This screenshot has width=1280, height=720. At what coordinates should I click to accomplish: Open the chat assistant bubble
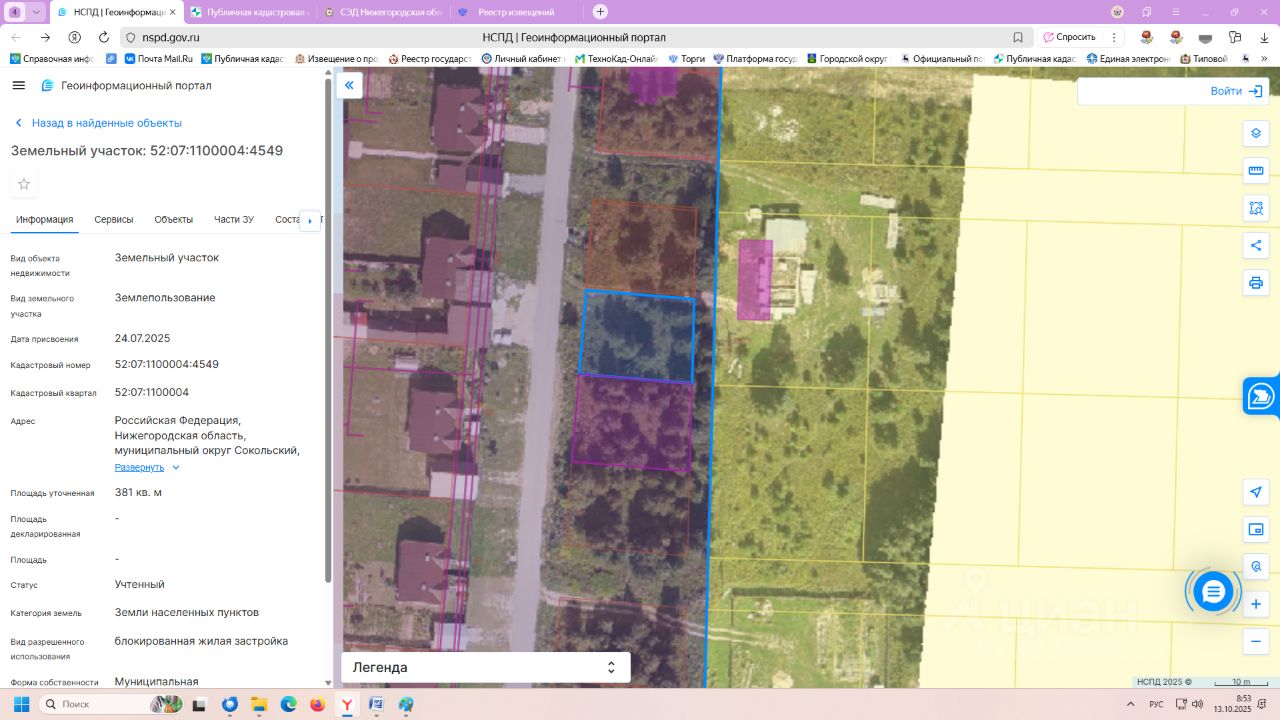pyautogui.click(x=1213, y=592)
